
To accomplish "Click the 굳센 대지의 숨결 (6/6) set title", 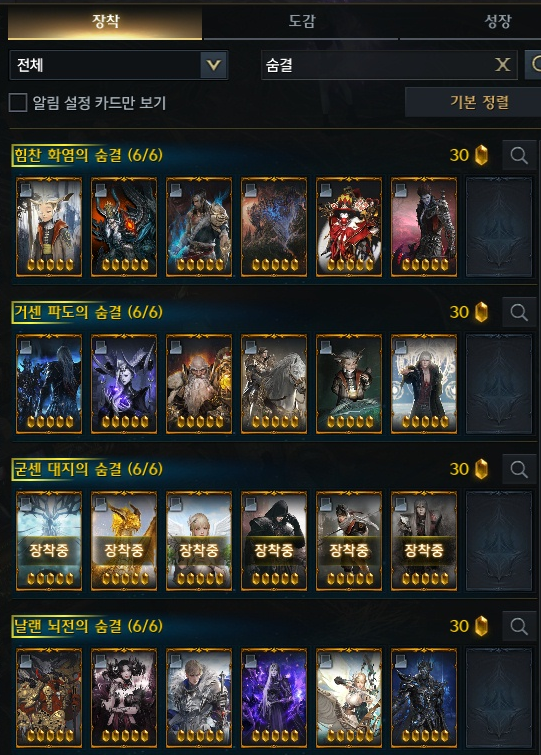I will [88, 469].
